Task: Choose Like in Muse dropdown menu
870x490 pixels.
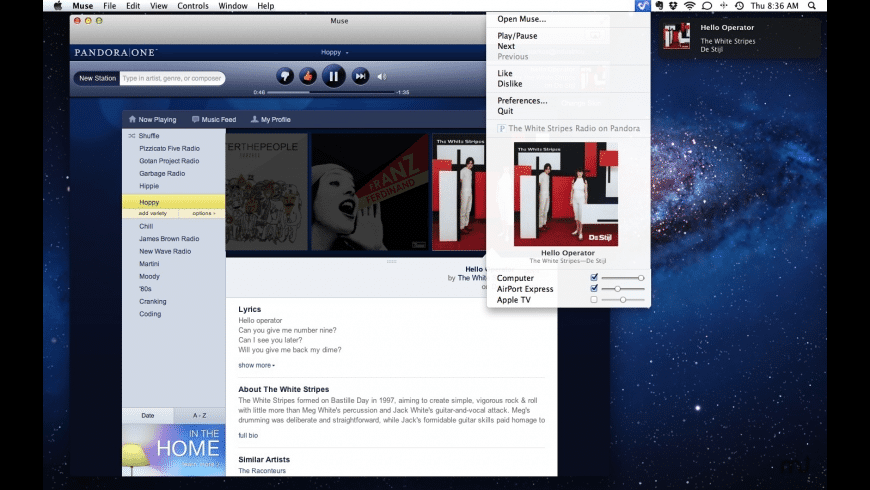Action: (505, 73)
